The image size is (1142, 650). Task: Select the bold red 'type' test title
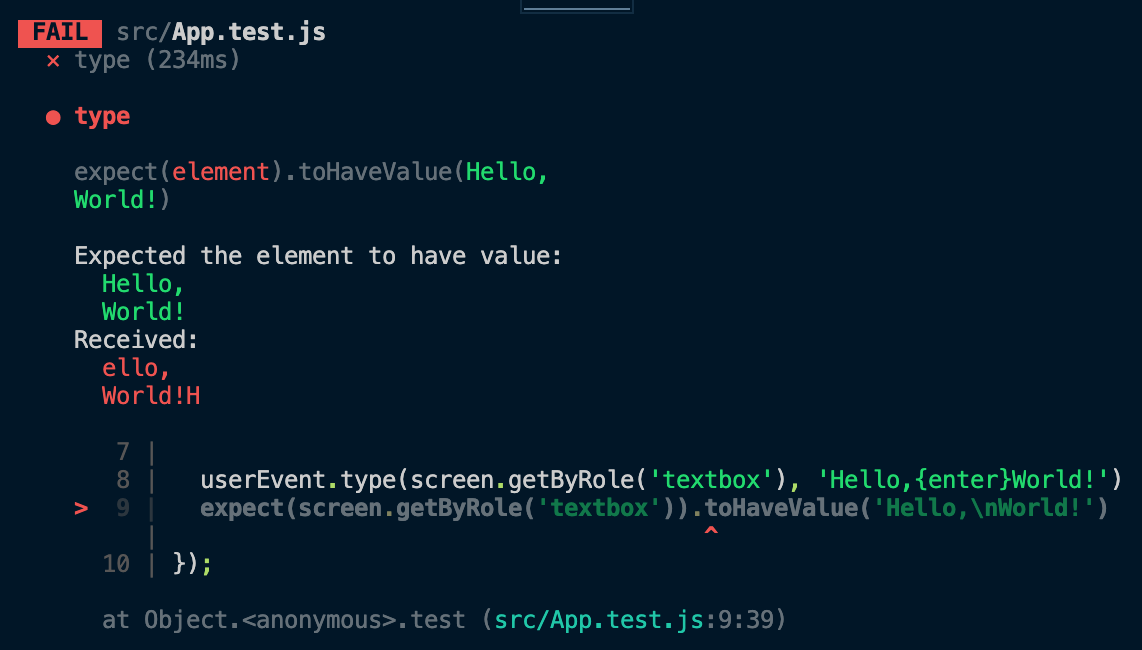[x=102, y=117]
